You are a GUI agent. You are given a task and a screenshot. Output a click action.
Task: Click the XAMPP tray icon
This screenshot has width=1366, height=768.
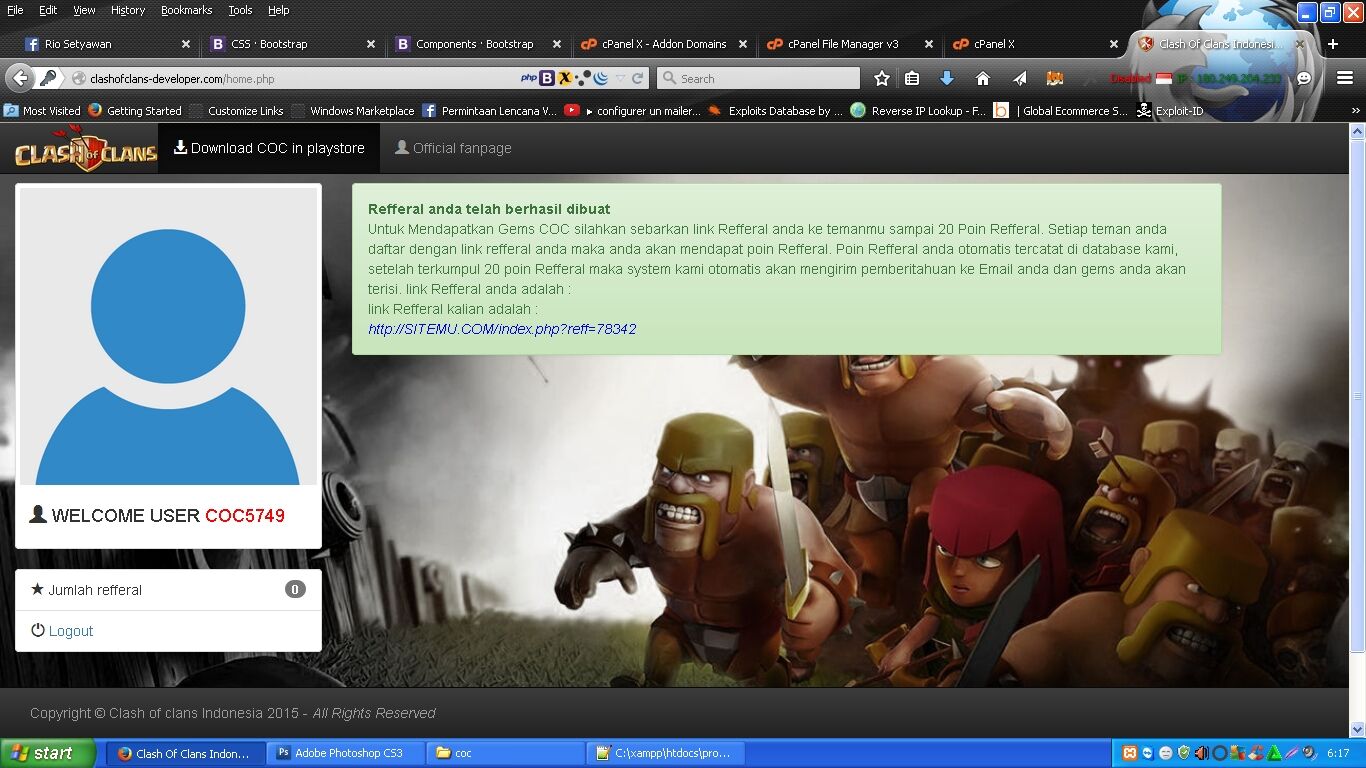[x=1130, y=753]
